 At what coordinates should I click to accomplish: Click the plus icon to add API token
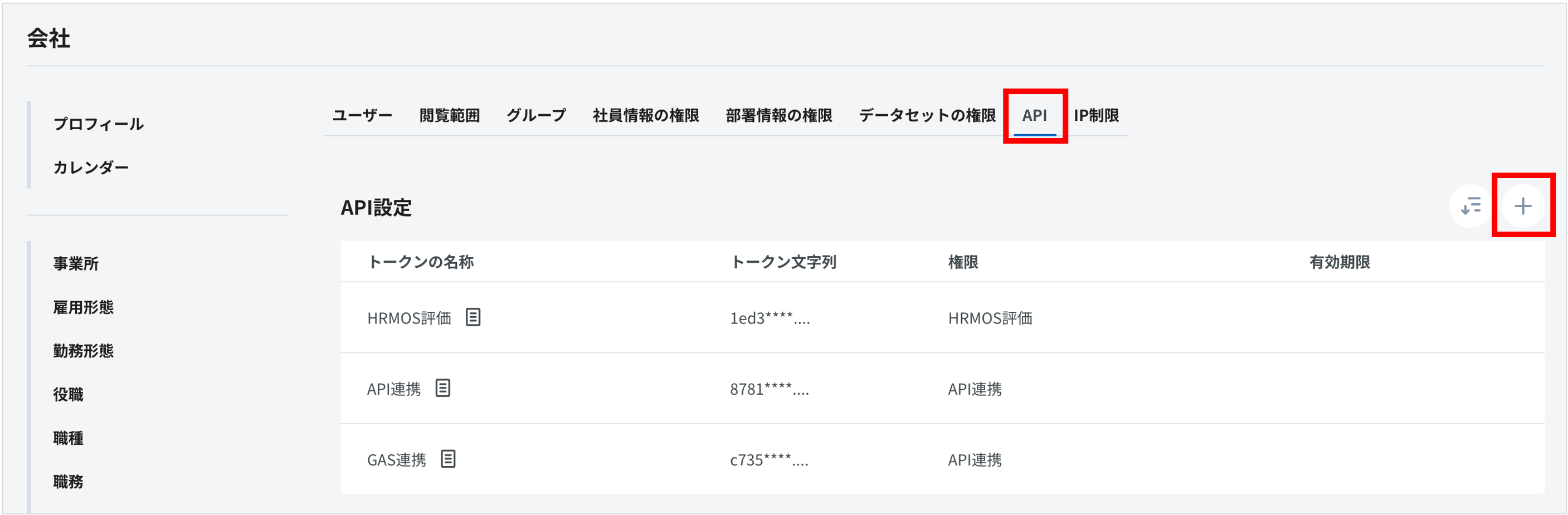pyautogui.click(x=1522, y=206)
